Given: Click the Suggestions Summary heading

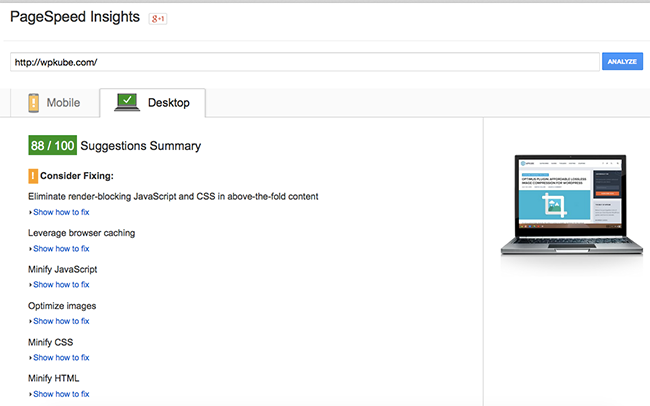Looking at the screenshot, I should 141,146.
